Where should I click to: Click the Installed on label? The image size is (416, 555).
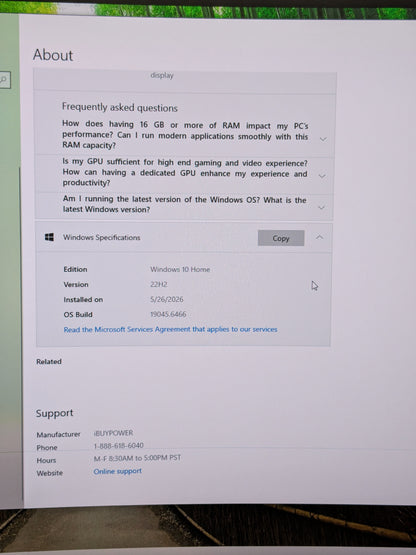(x=83, y=299)
